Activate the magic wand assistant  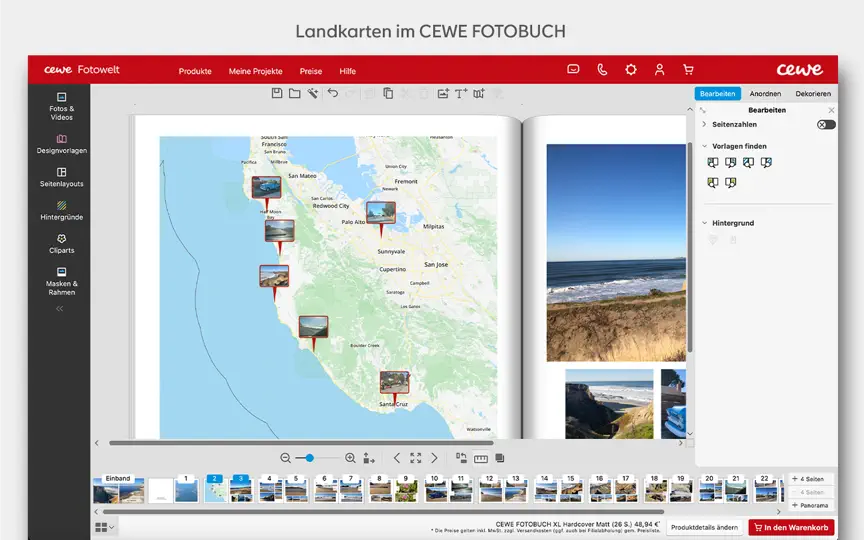[x=312, y=93]
